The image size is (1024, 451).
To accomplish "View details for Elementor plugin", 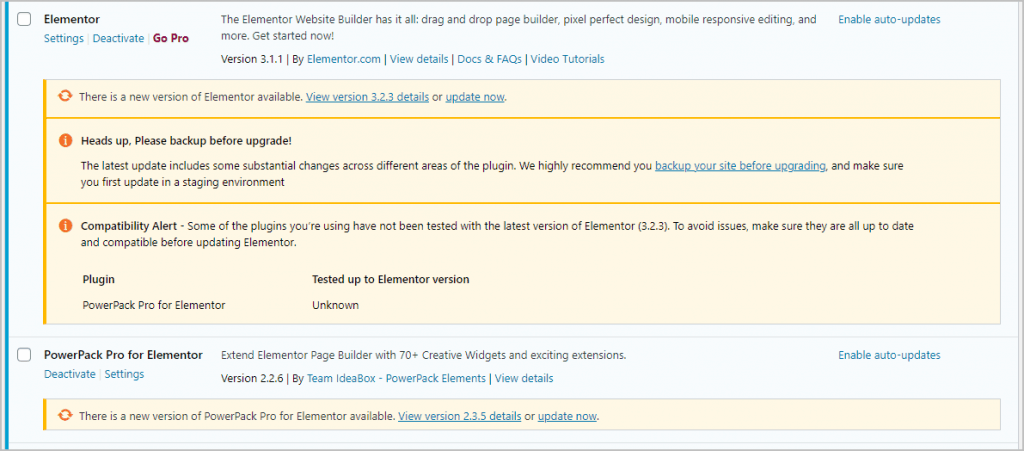I will [418, 59].
